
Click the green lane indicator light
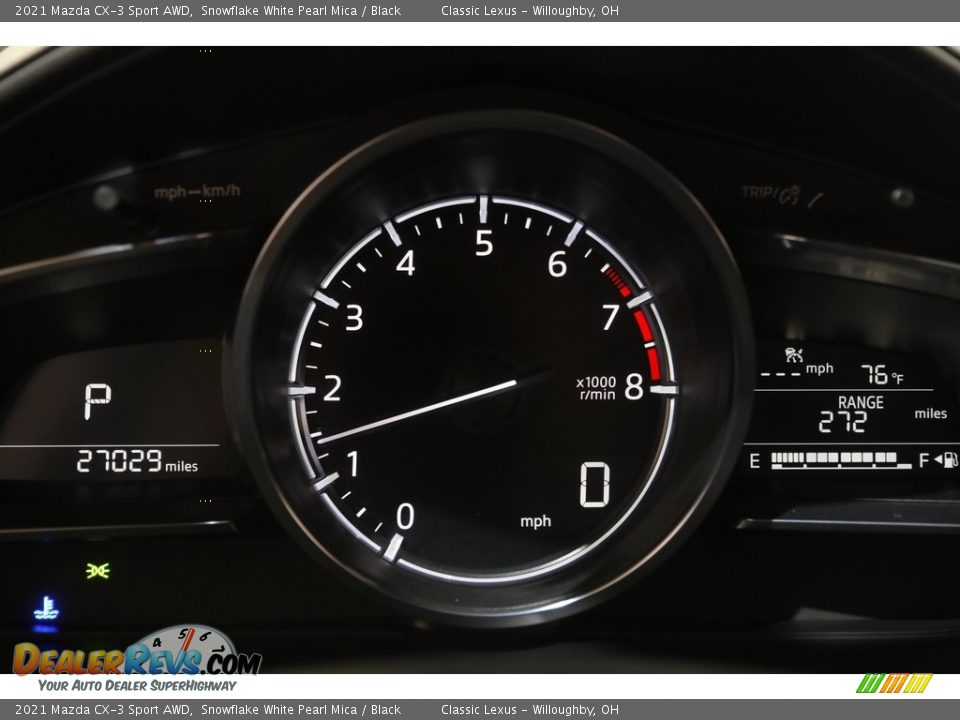pos(98,571)
